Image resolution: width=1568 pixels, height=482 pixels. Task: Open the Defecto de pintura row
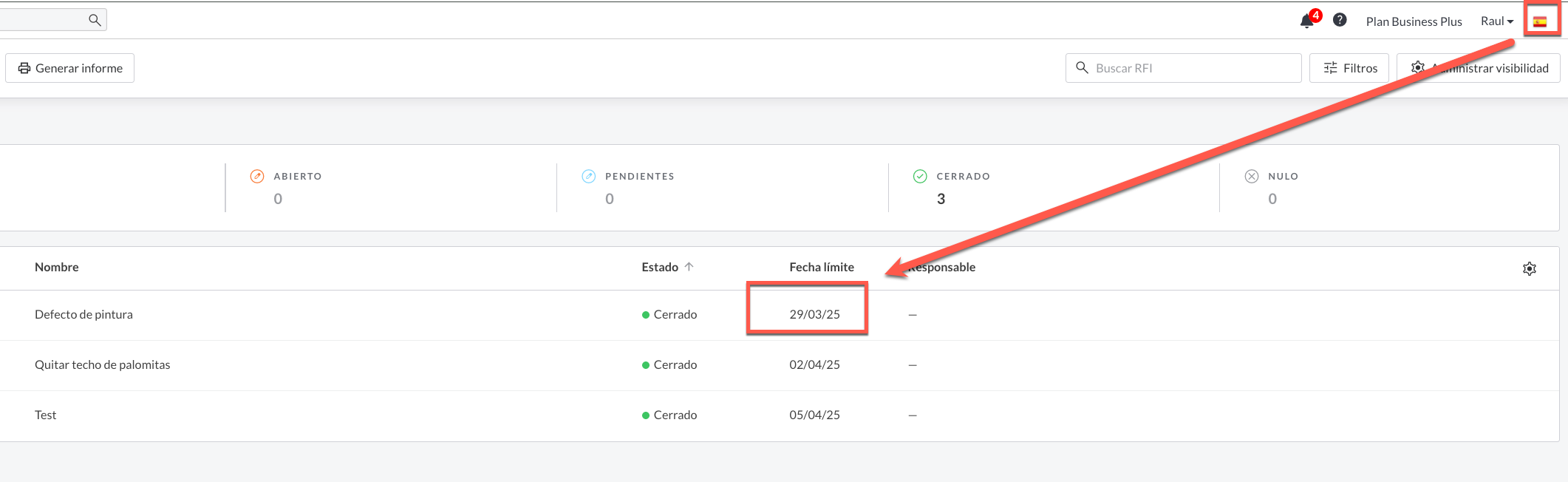(x=83, y=314)
